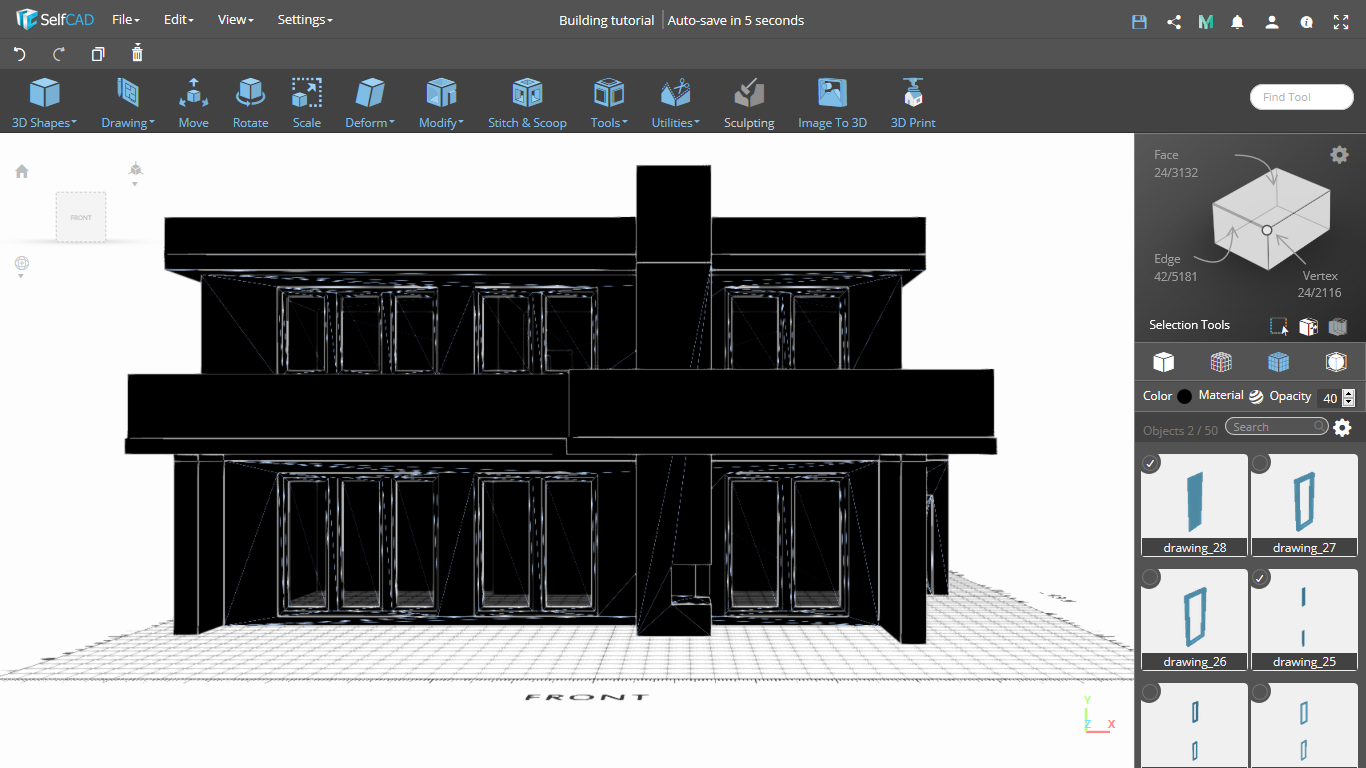
Task: Open selection panel gear settings
Action: 1339,154
